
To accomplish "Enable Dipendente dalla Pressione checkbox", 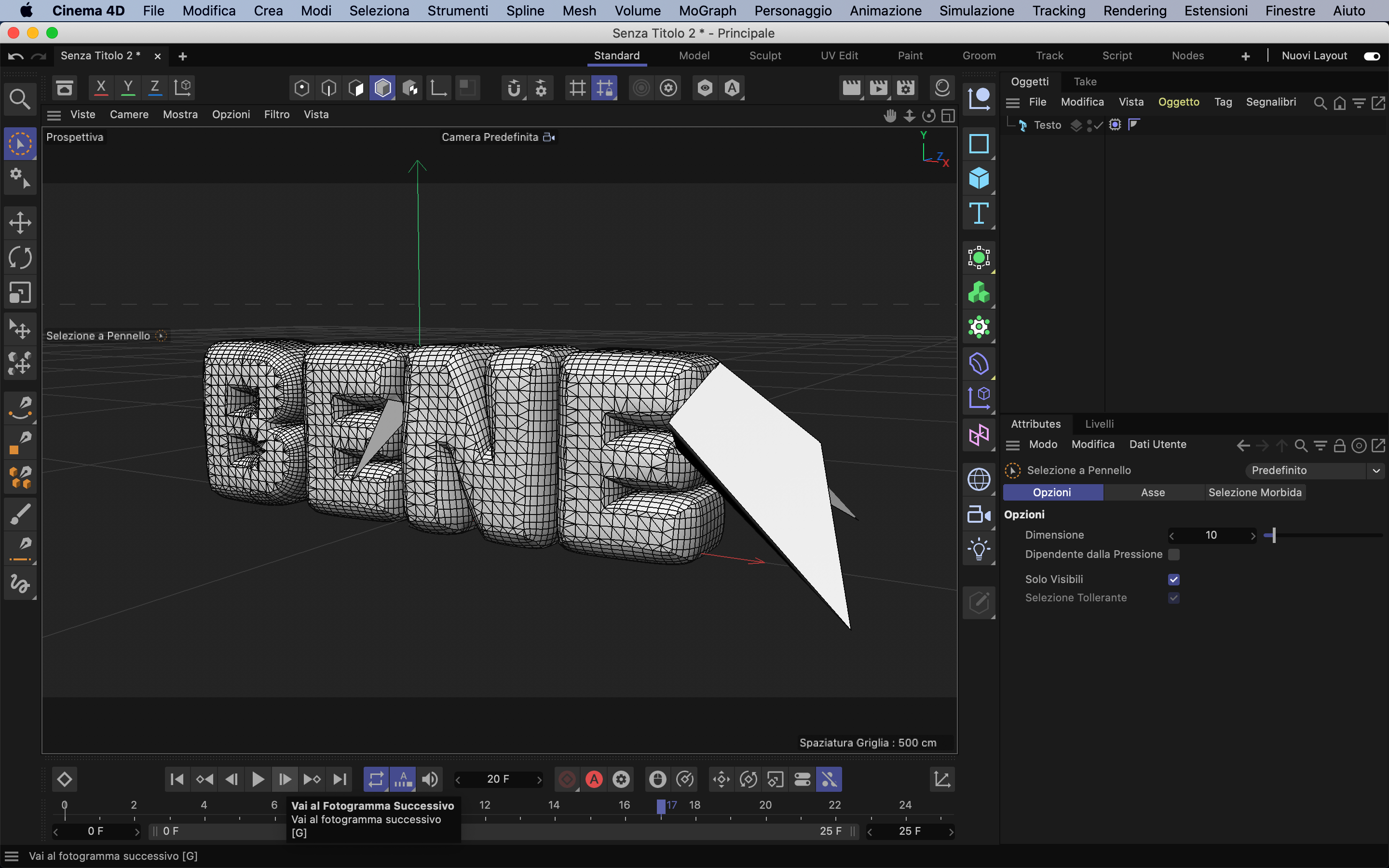I will [x=1174, y=555].
